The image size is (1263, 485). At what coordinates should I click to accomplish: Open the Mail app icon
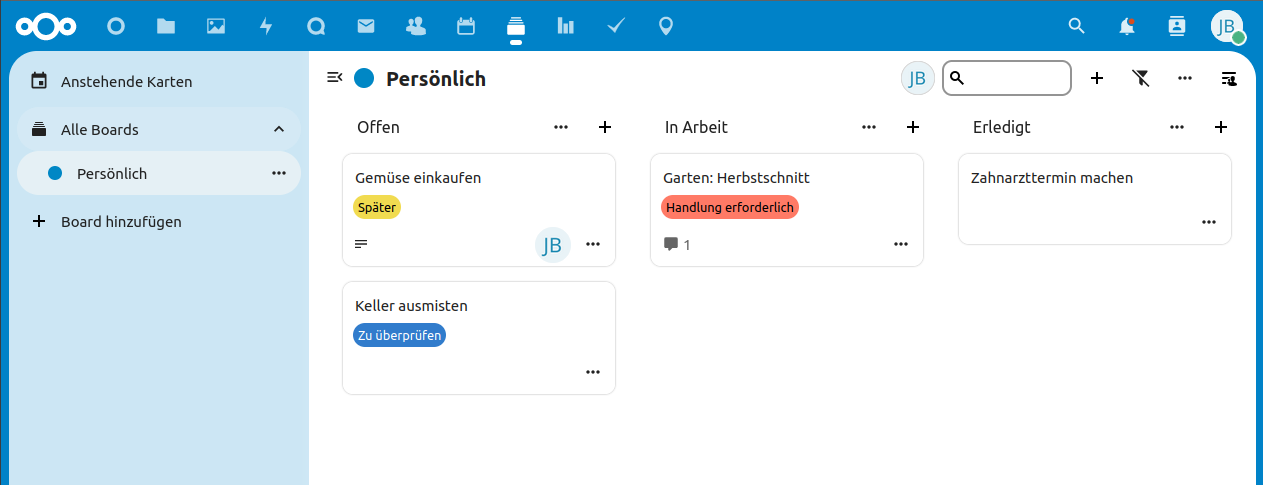coord(366,26)
